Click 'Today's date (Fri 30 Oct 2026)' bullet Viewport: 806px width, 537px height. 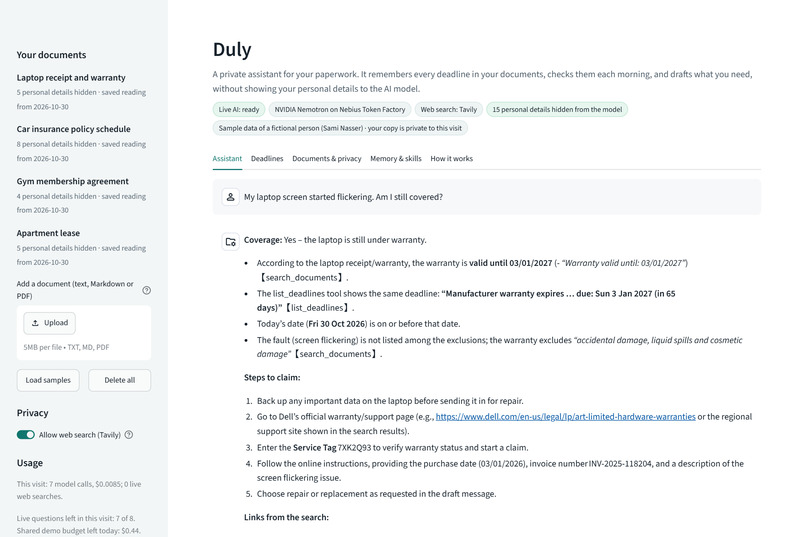[358, 324]
